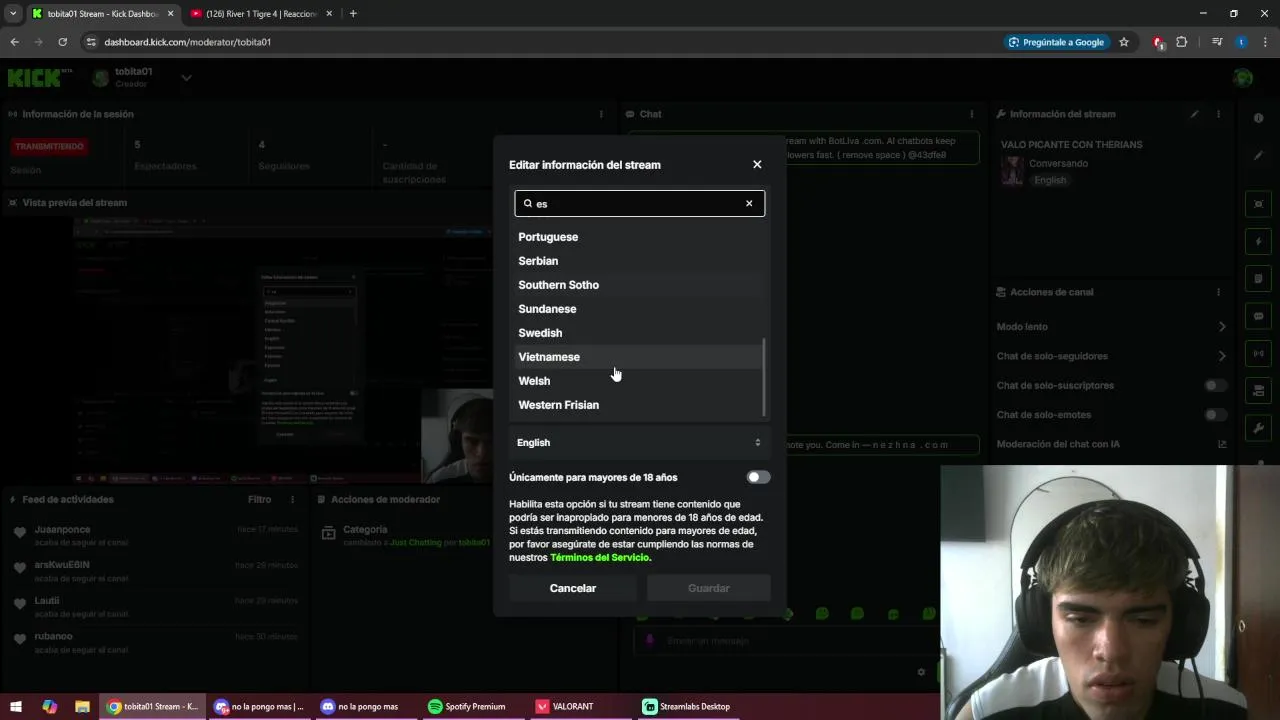
Task: Toggle chat widget icon in sidebar
Action: [1259, 316]
